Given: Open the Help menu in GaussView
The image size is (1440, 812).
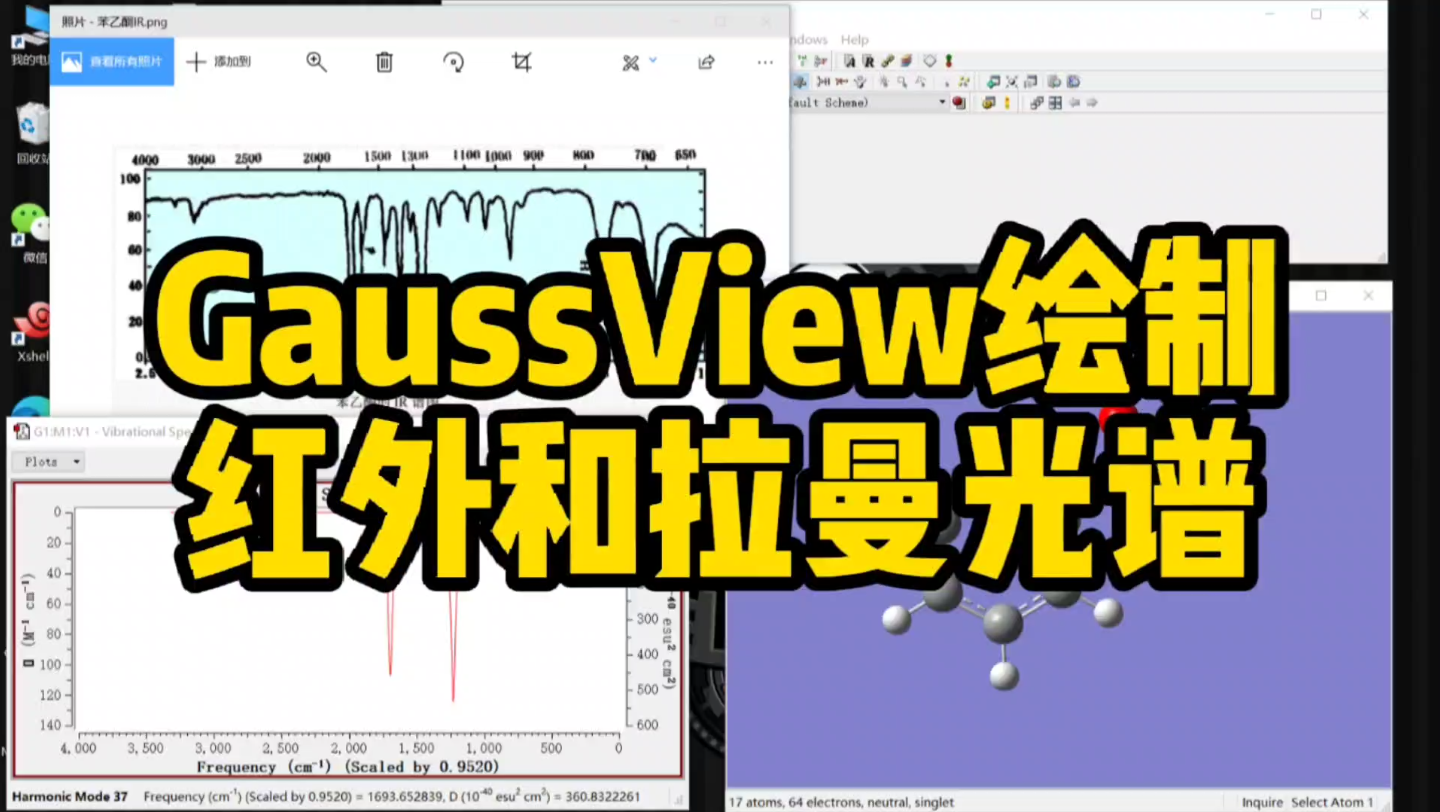Looking at the screenshot, I should point(854,40).
